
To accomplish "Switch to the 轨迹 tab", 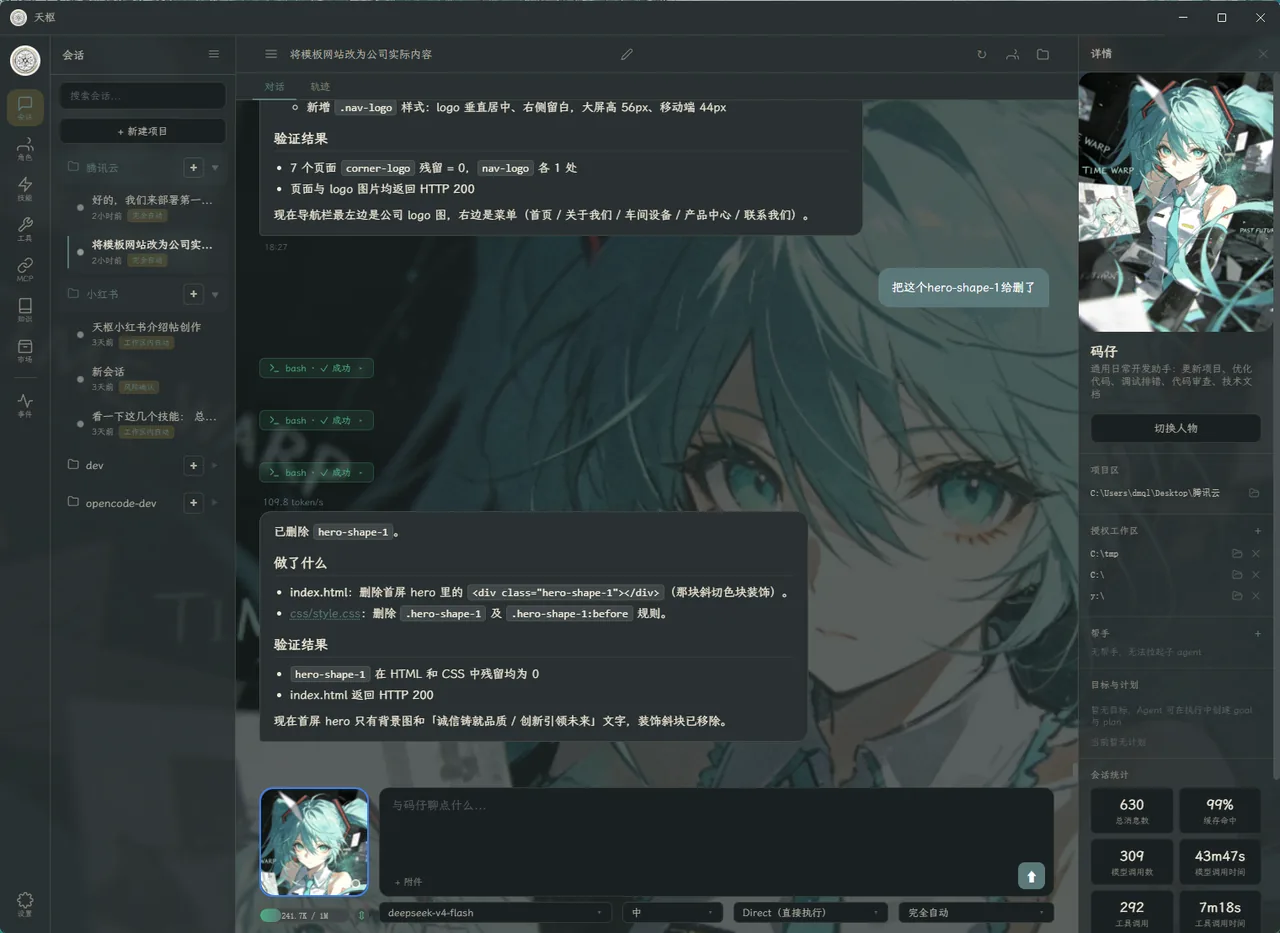I will click(320, 87).
